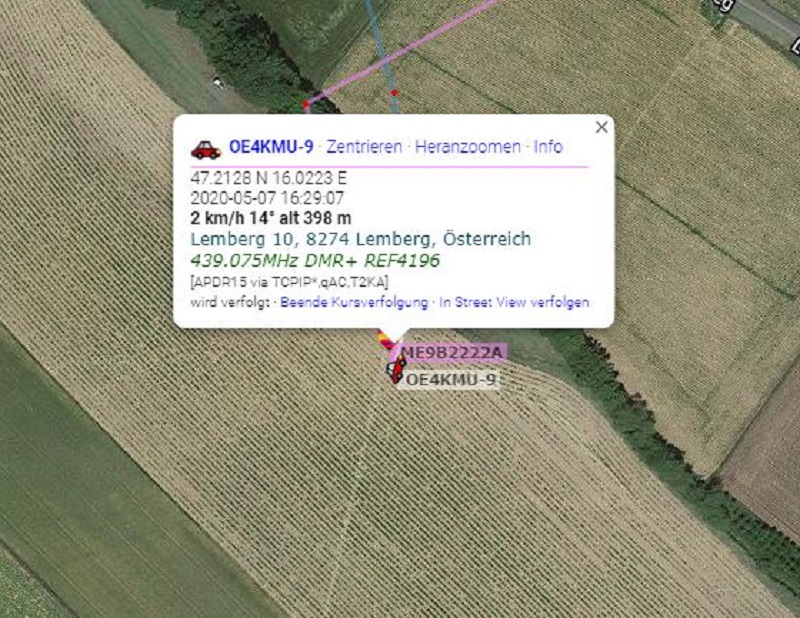This screenshot has width=800, height=618.
Task: Click the ME9B2222A pink map label
Action: tap(453, 353)
